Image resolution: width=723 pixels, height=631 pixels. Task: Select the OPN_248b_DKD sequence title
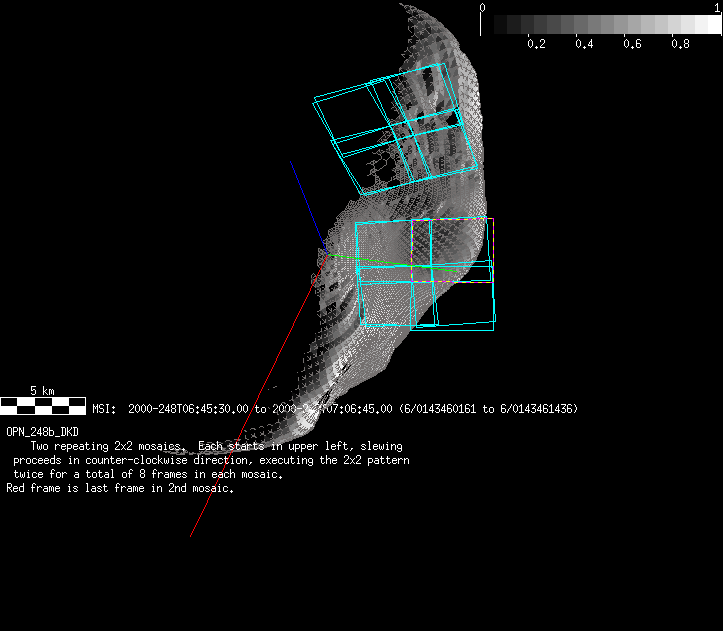pyautogui.click(x=42, y=431)
